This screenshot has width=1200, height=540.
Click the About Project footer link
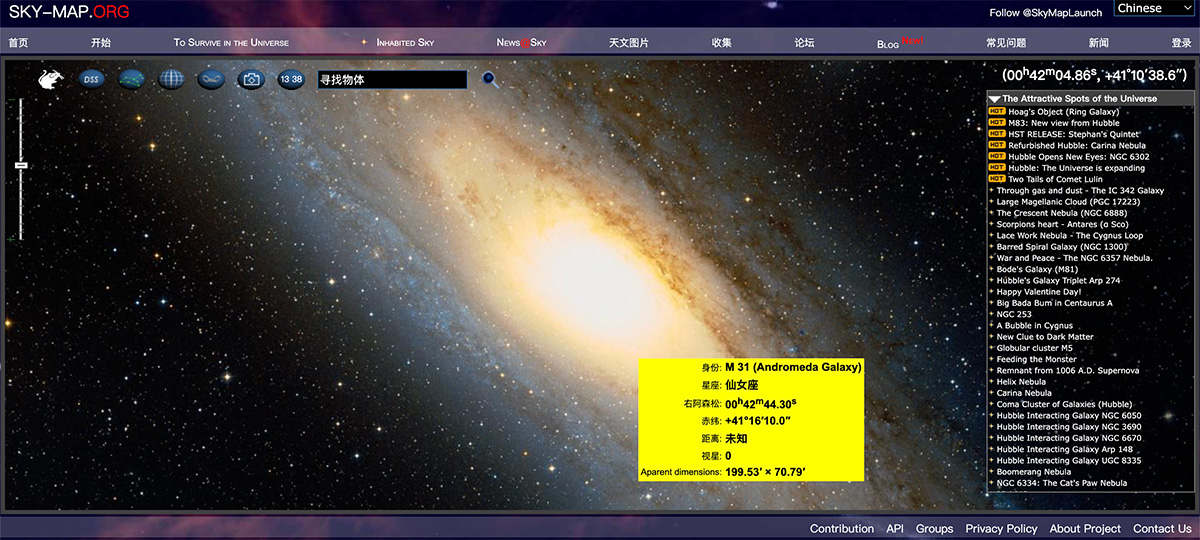tap(1085, 529)
